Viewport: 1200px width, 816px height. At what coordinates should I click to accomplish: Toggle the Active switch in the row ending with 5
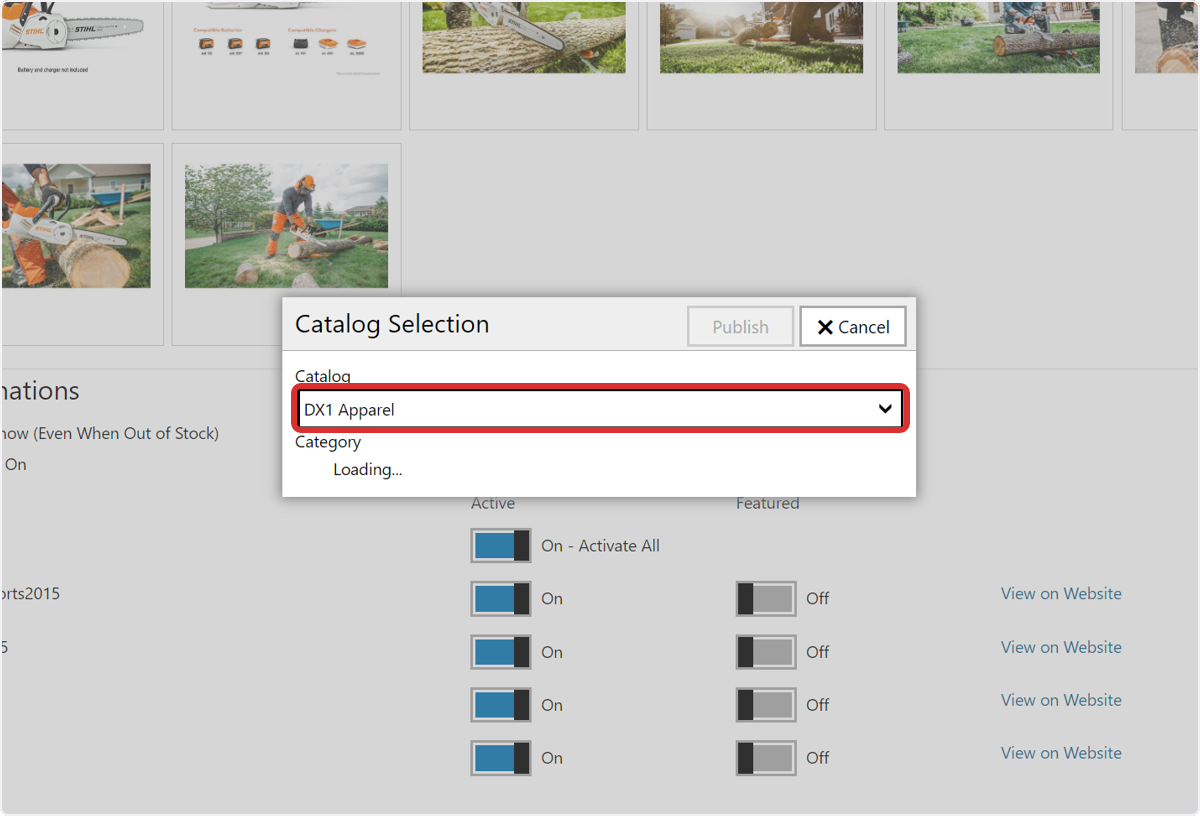(501, 652)
